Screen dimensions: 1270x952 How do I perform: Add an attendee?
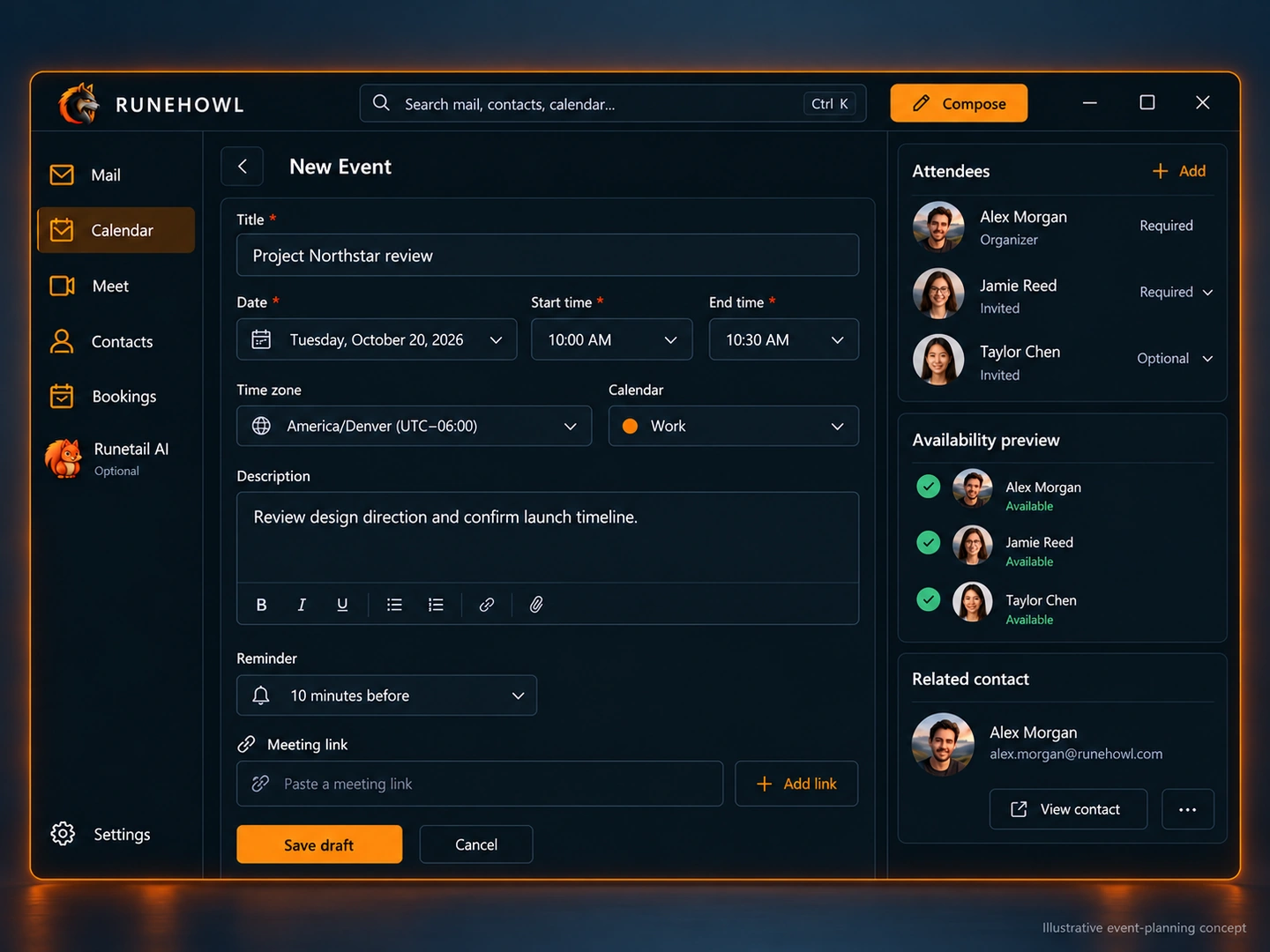point(1179,171)
